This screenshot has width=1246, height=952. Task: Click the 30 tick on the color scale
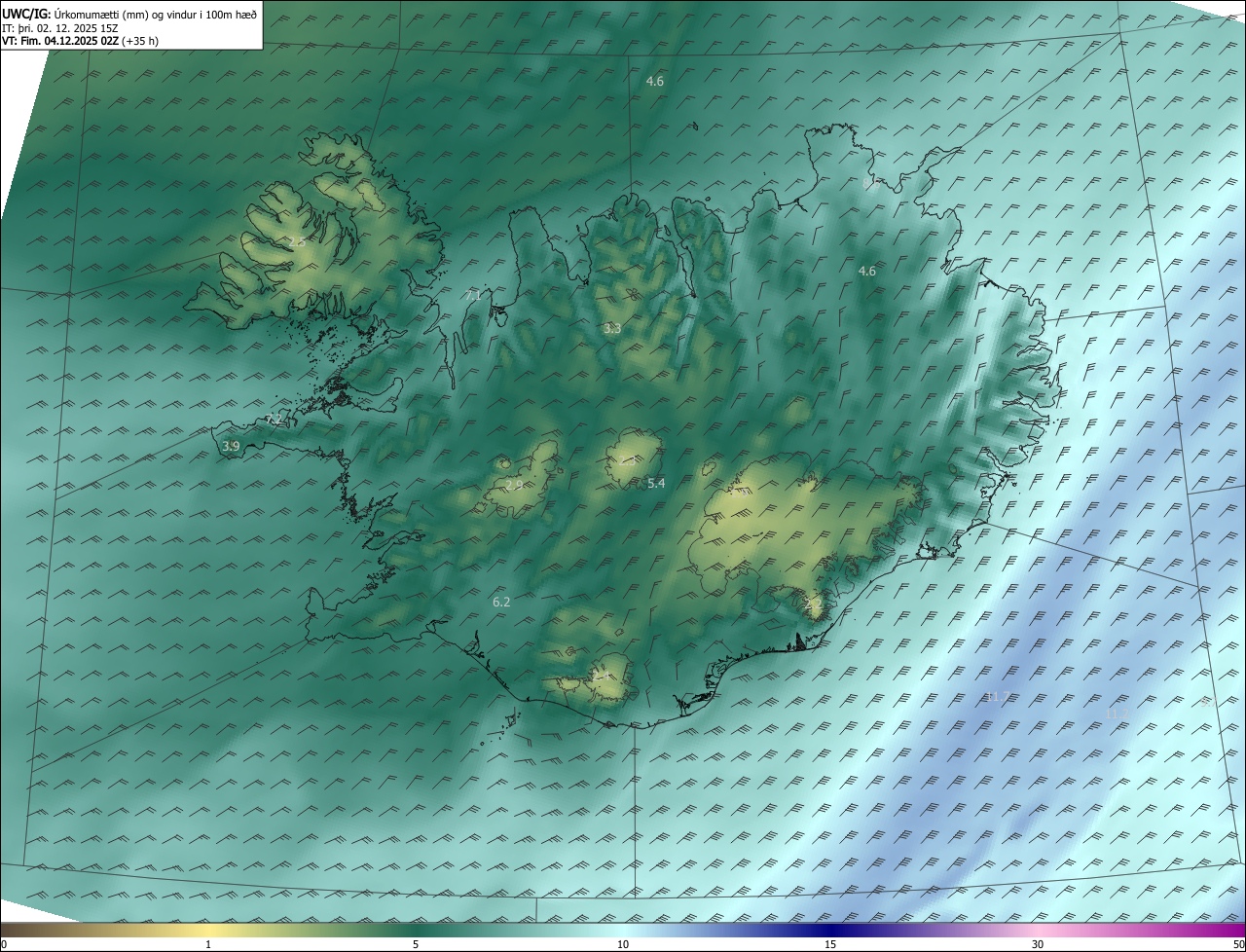[x=1038, y=944]
